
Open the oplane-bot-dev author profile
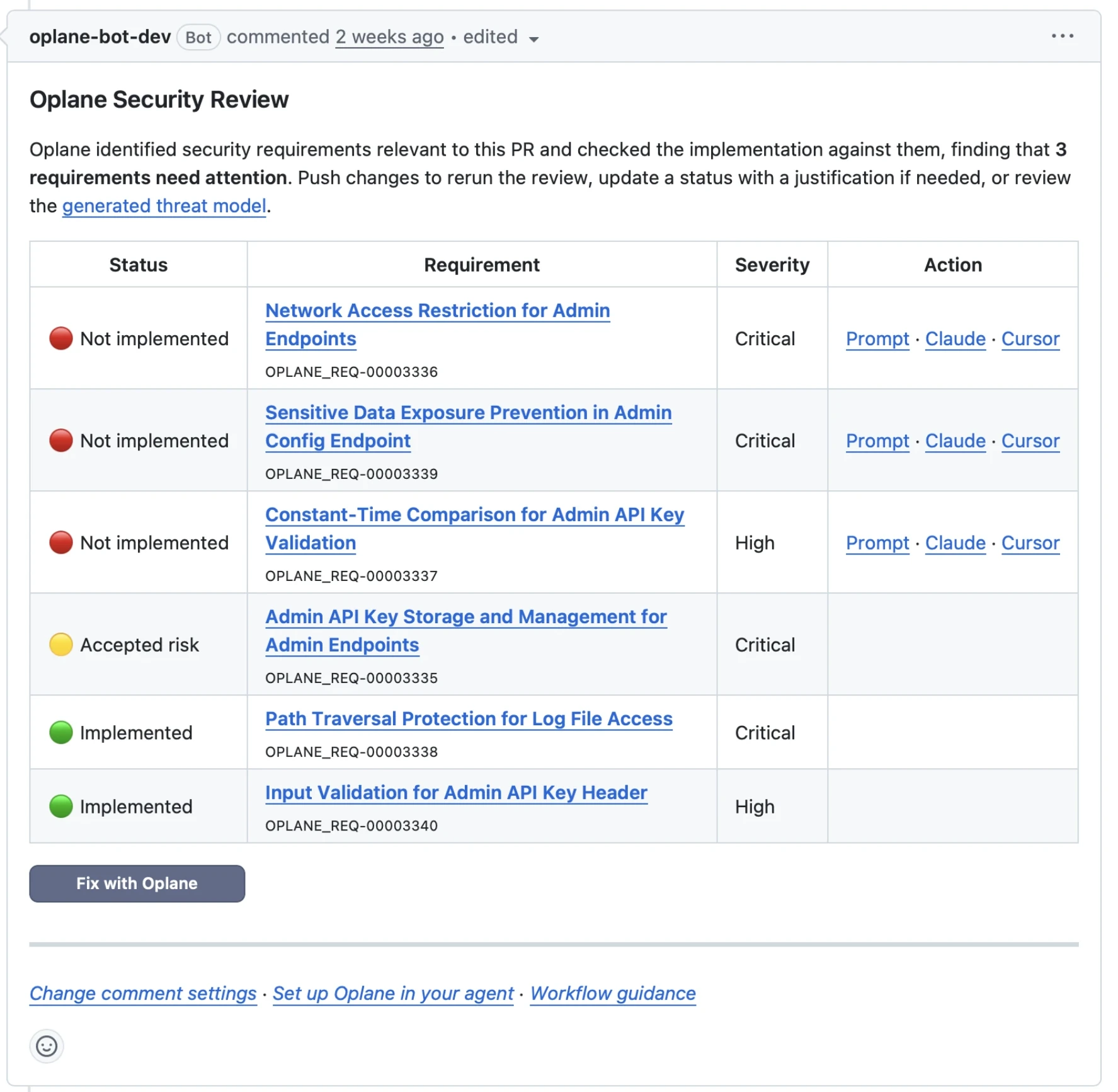pos(100,37)
